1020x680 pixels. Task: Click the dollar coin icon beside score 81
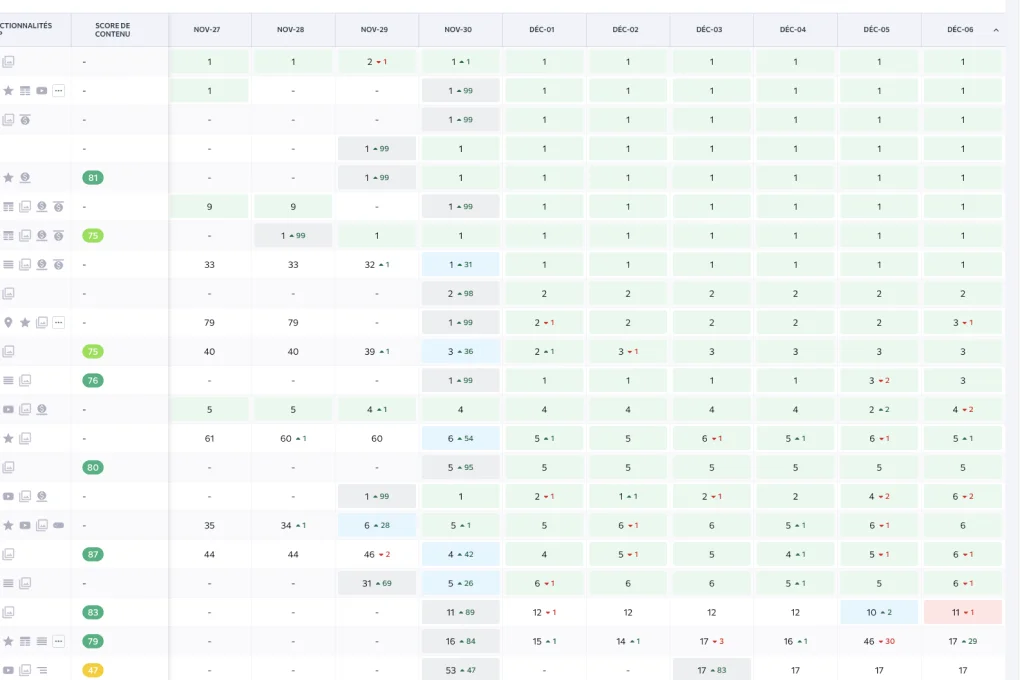click(x=25, y=178)
